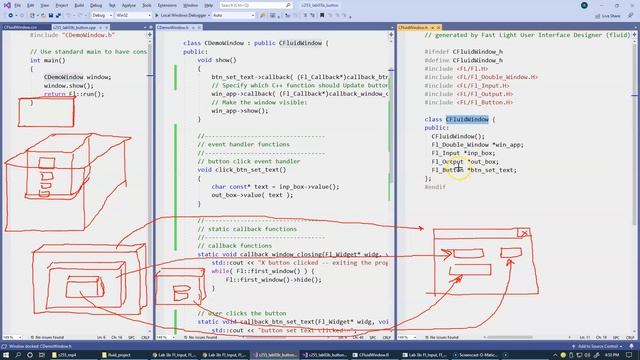Open the Tools menu
640x360 pixels.
[x=147, y=5]
